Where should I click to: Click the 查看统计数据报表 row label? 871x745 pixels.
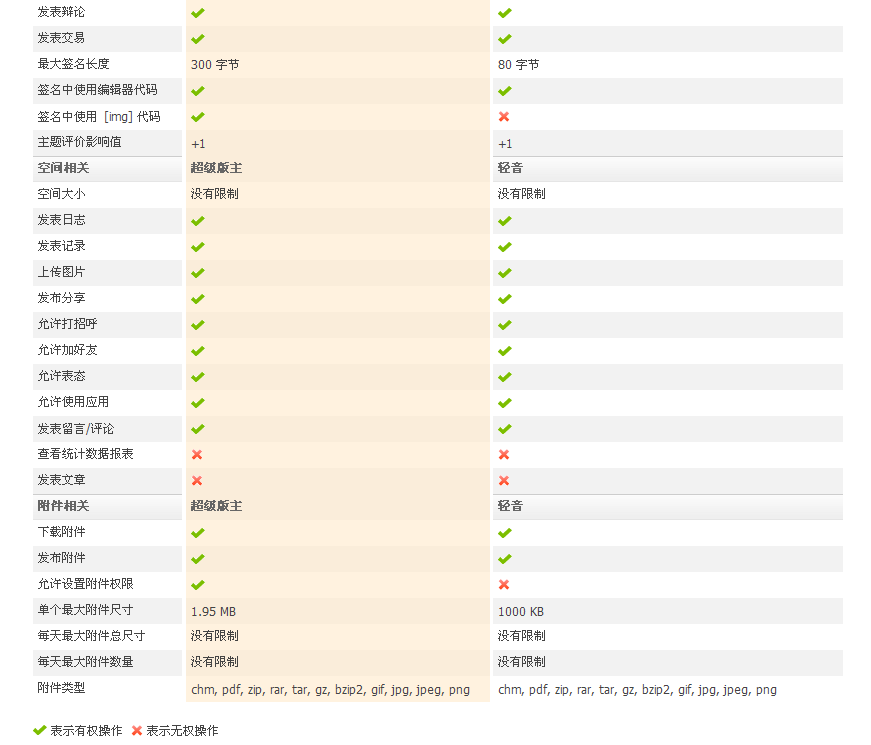point(86,454)
